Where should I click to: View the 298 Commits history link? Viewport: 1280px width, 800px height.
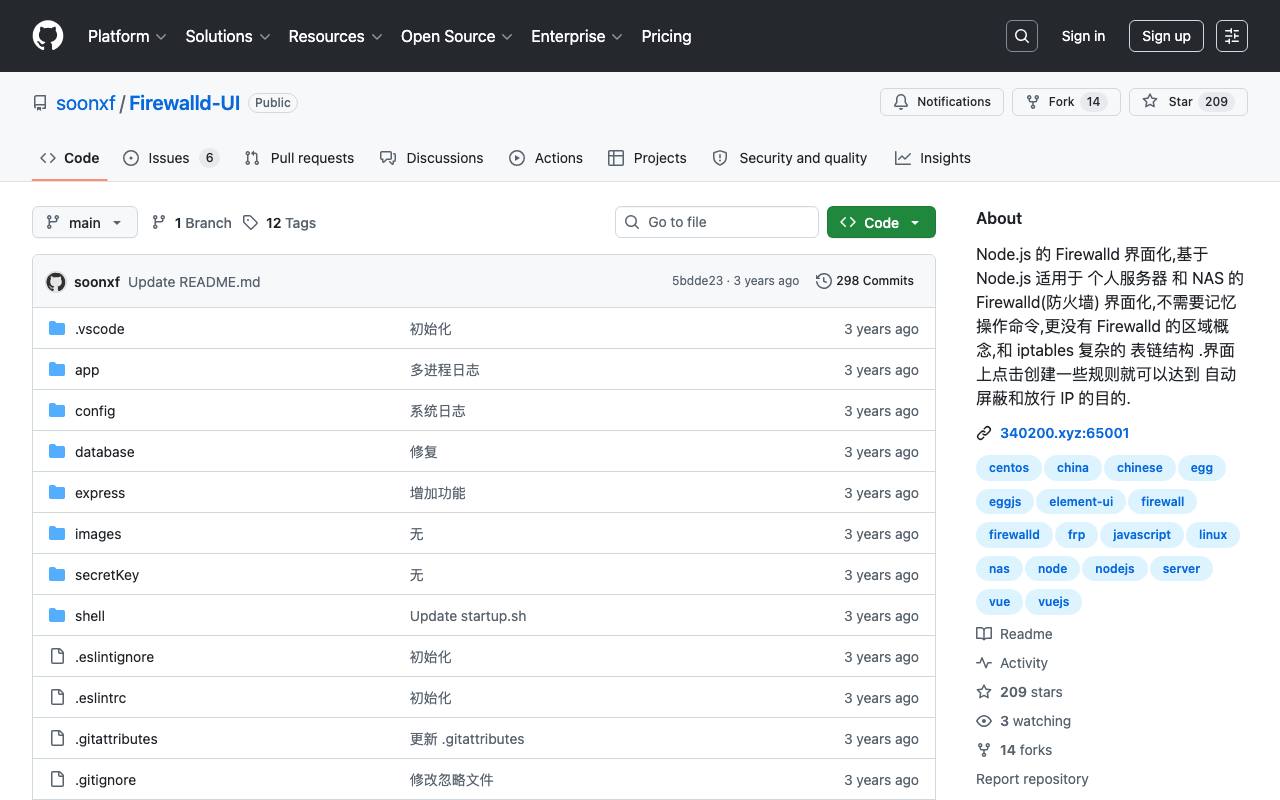(865, 281)
